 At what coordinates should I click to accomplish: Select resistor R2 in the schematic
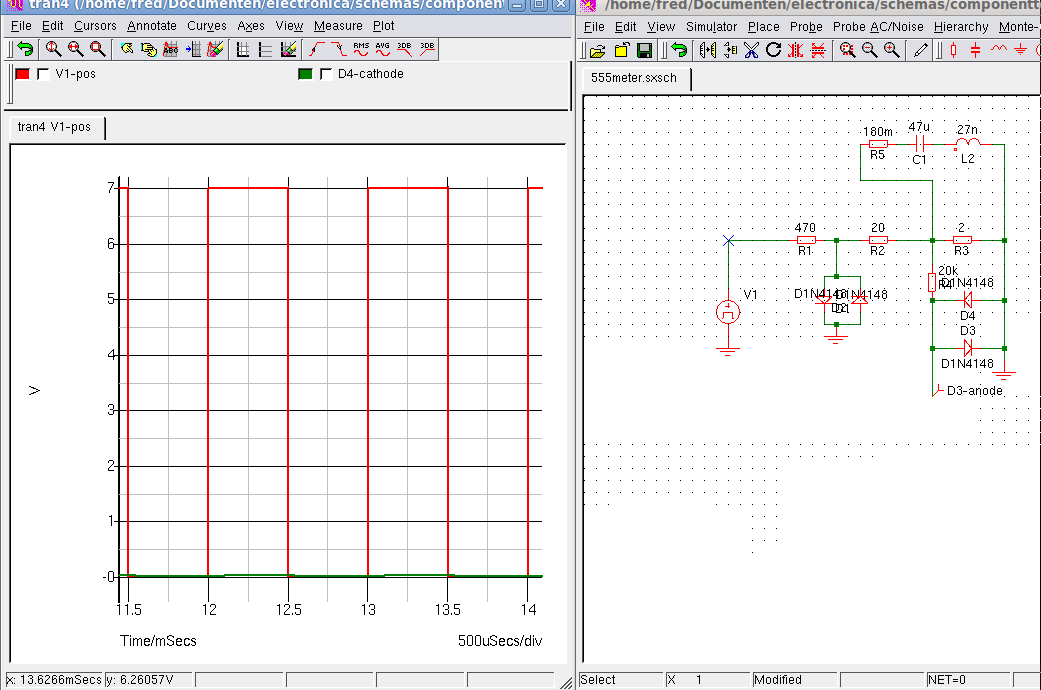coord(878,240)
